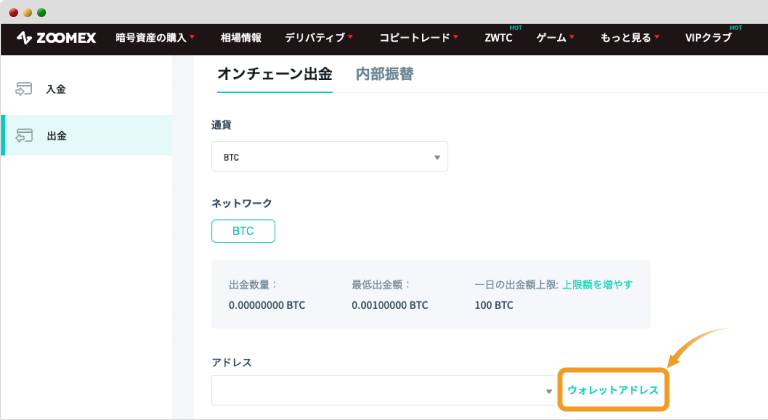Expand the アドレス dropdown arrow
The height and width of the screenshot is (420, 768).
[549, 391]
